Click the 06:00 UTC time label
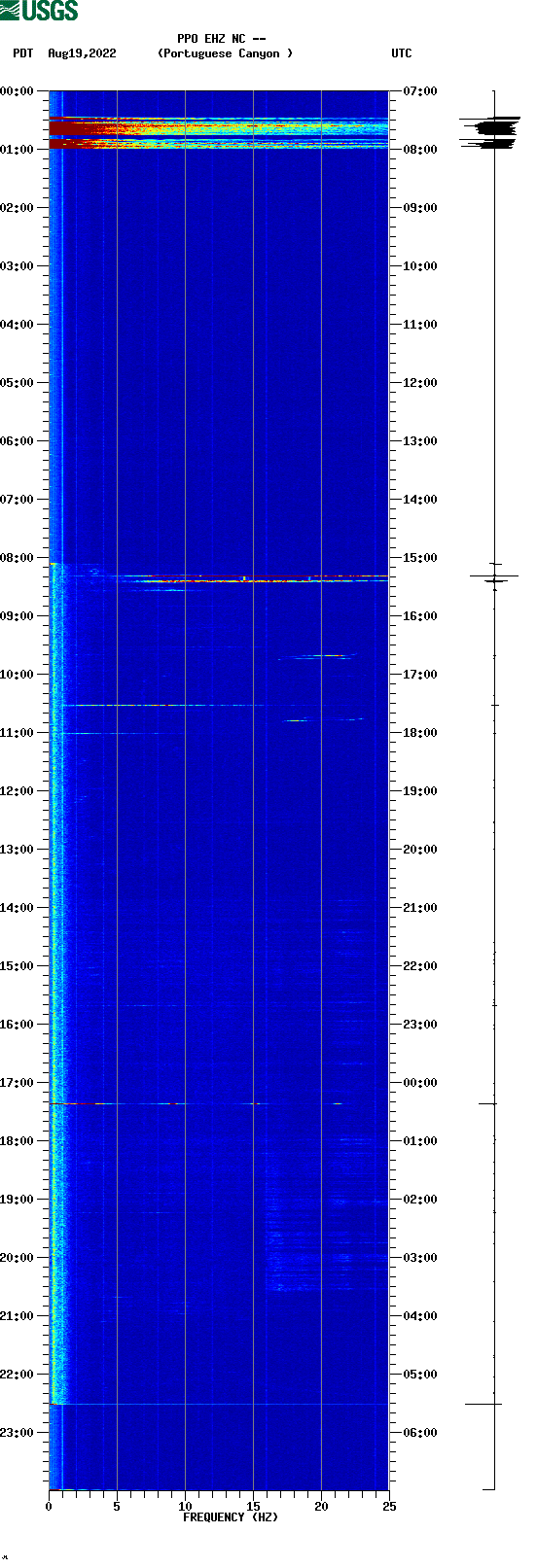 tap(420, 1432)
